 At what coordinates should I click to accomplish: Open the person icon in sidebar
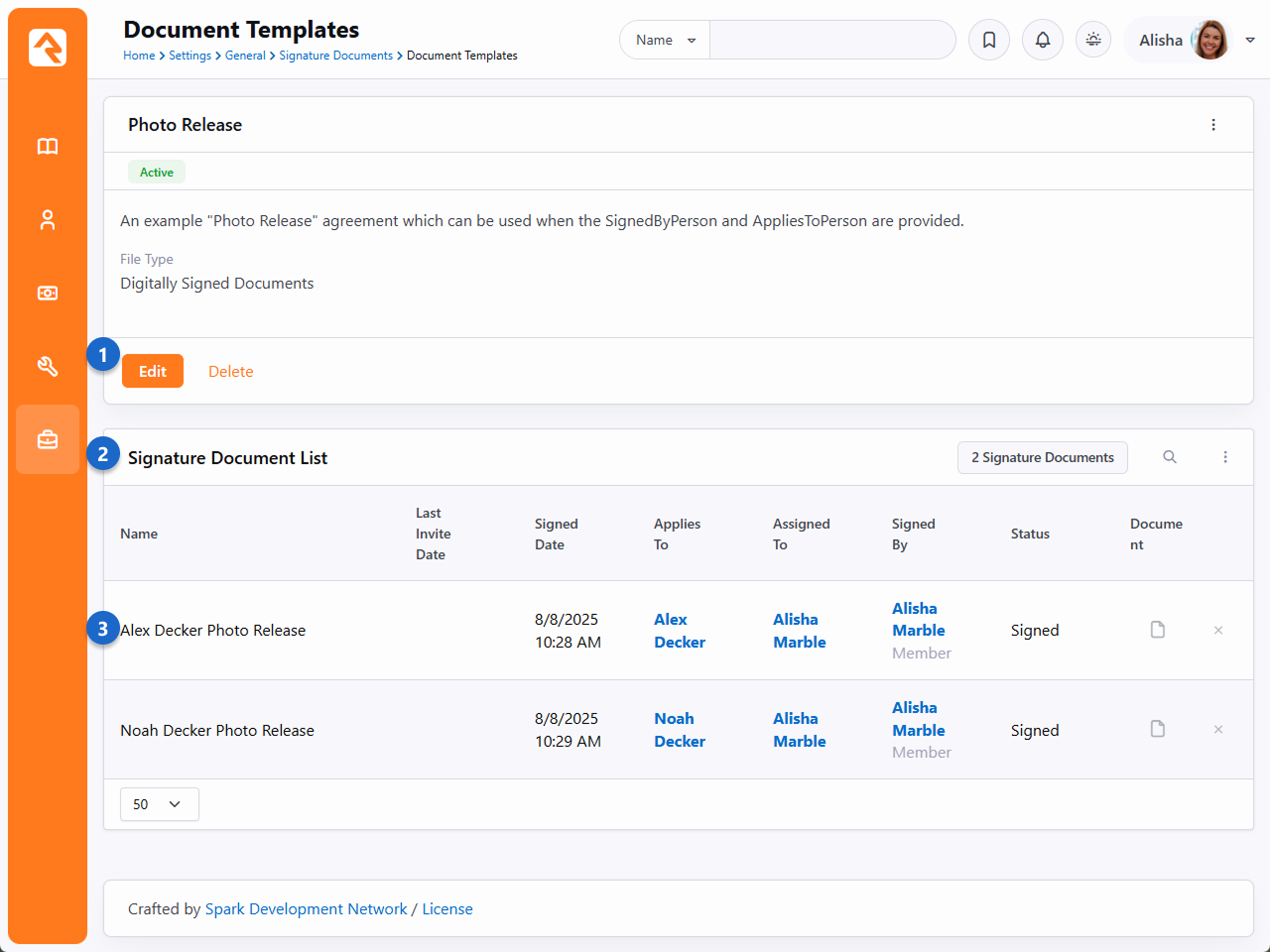[48, 220]
